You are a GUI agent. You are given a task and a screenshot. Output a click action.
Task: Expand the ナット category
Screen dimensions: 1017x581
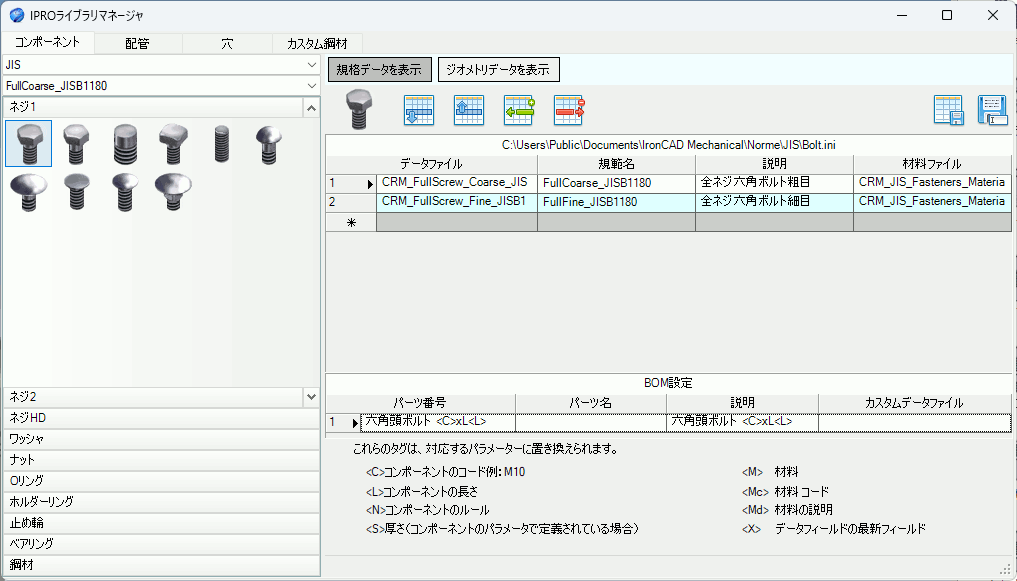coord(162,460)
